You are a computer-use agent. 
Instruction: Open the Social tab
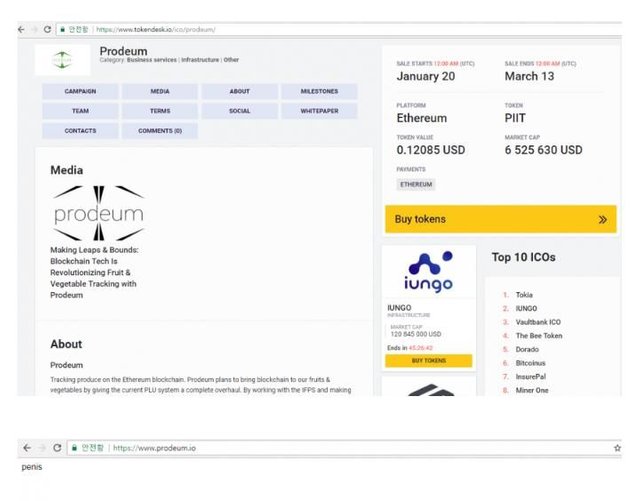point(240,111)
